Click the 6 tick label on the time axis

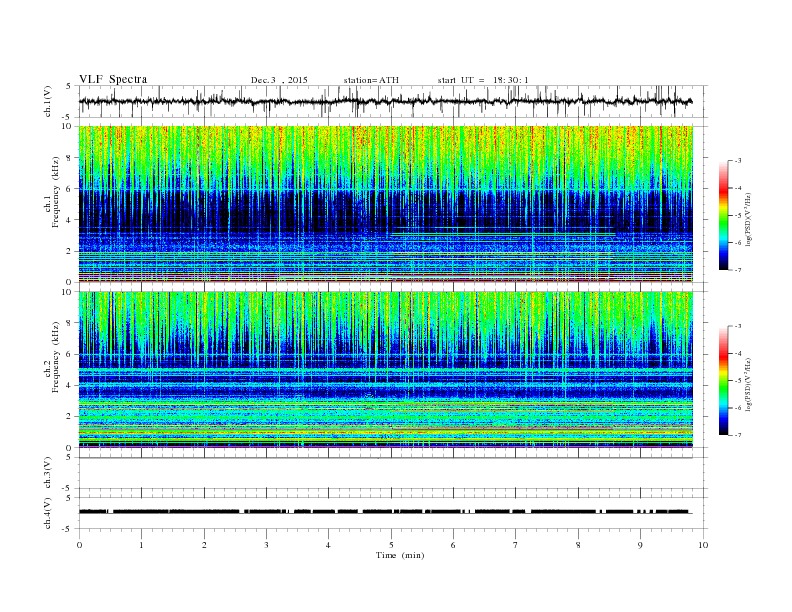(453, 545)
